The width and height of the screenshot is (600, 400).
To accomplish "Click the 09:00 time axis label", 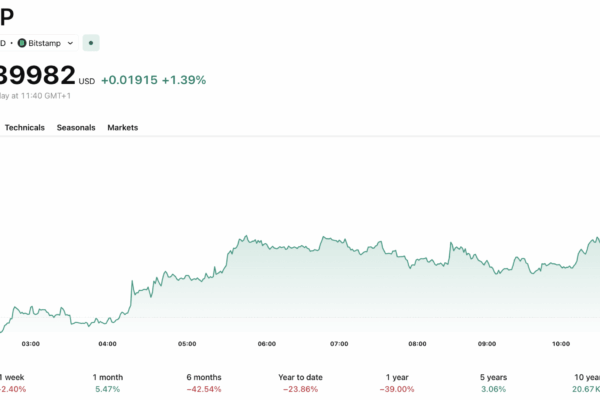I will [487, 344].
